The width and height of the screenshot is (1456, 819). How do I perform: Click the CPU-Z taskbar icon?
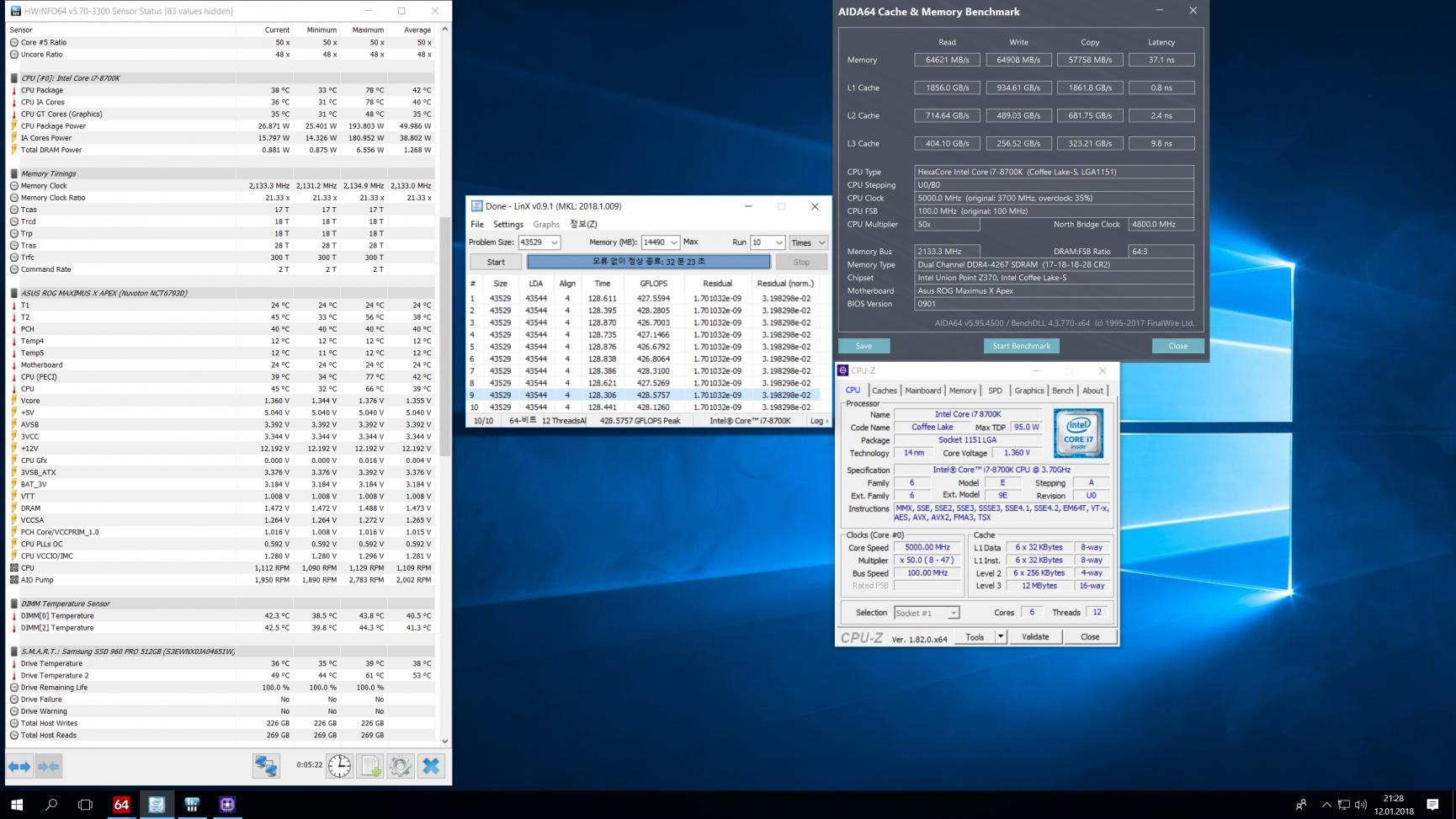(x=227, y=805)
